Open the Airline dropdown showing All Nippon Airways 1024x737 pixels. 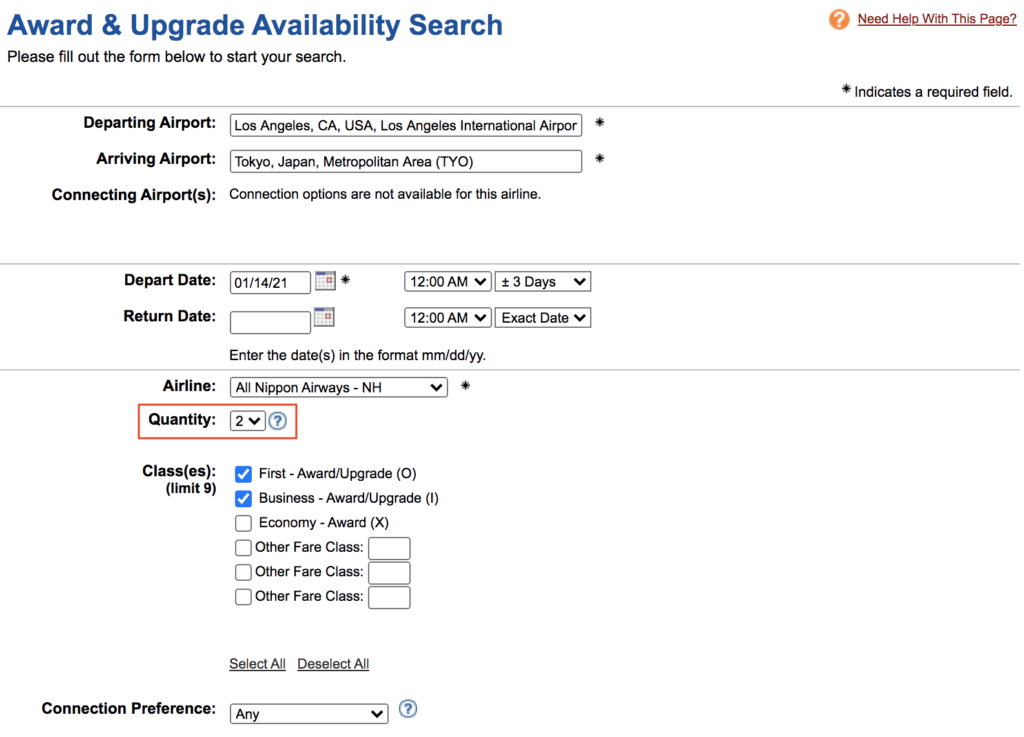click(x=338, y=387)
